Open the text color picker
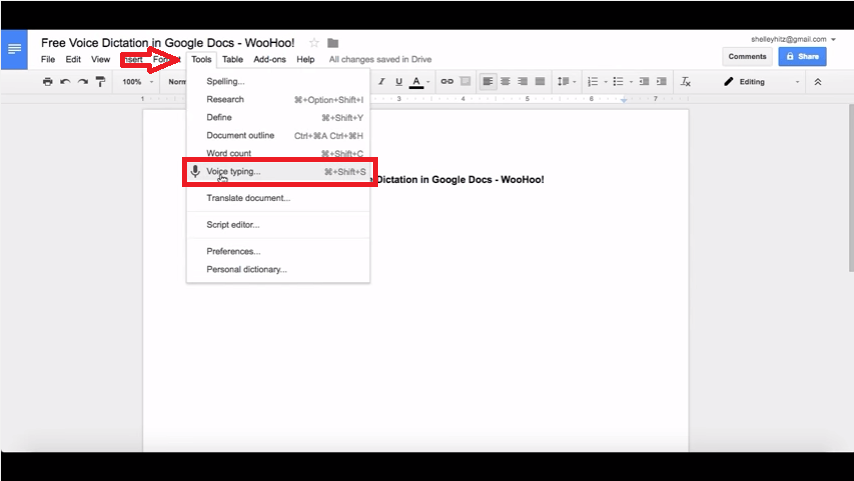854x481 pixels. (419, 82)
